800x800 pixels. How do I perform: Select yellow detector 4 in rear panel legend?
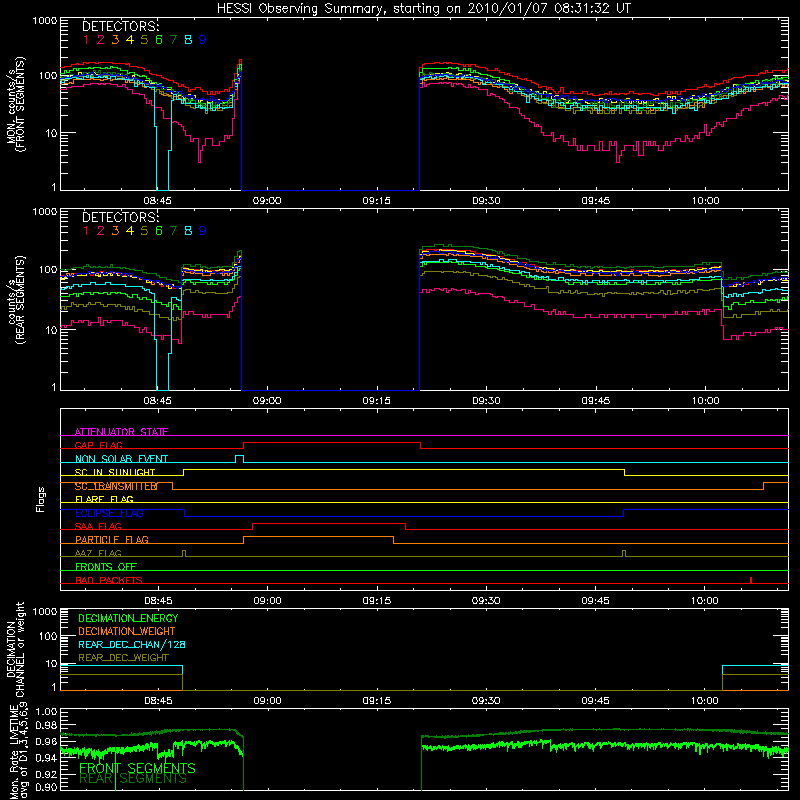(x=130, y=231)
